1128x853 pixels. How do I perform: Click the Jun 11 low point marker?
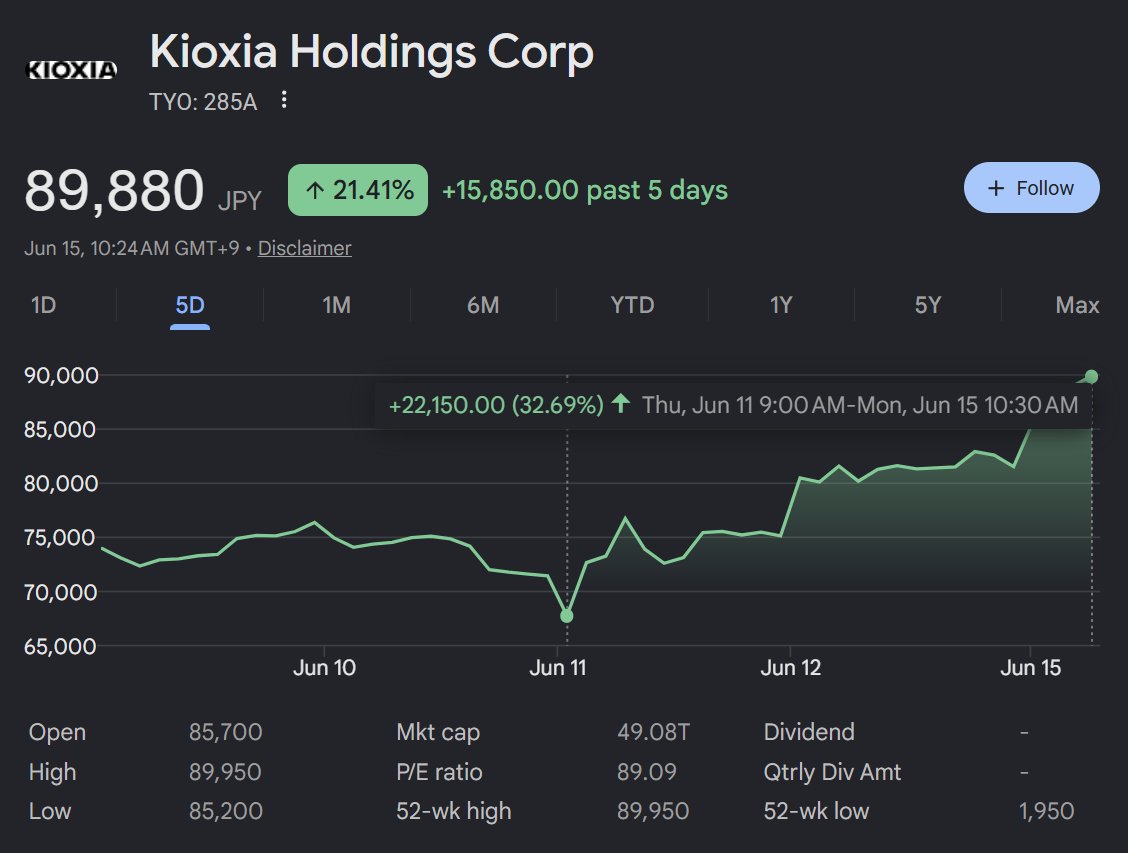click(x=567, y=616)
